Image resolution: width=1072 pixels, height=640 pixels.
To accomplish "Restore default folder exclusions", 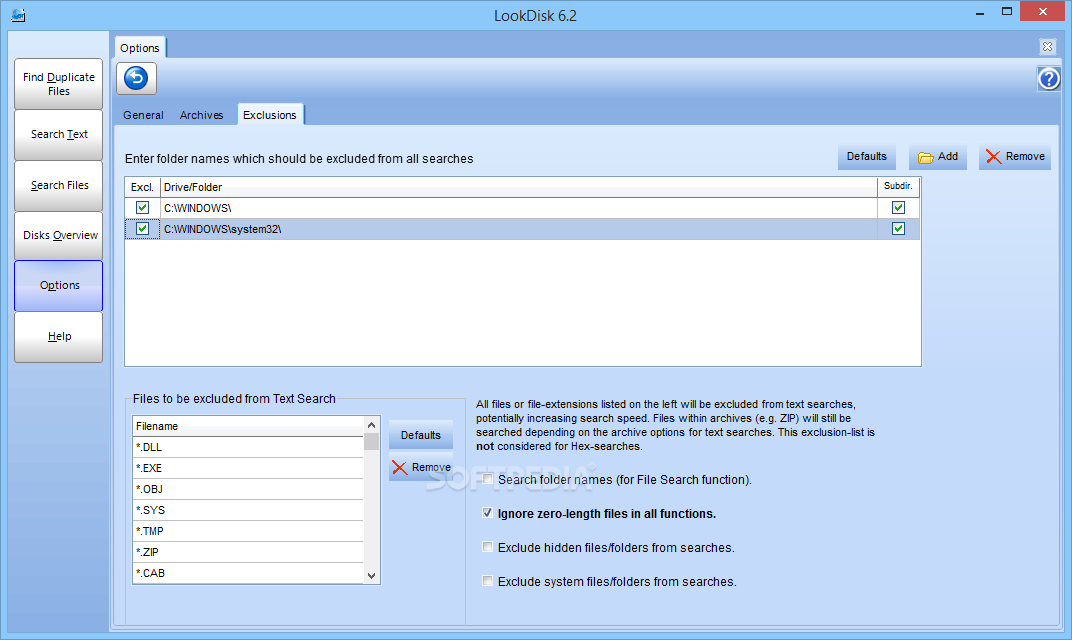I will (866, 157).
